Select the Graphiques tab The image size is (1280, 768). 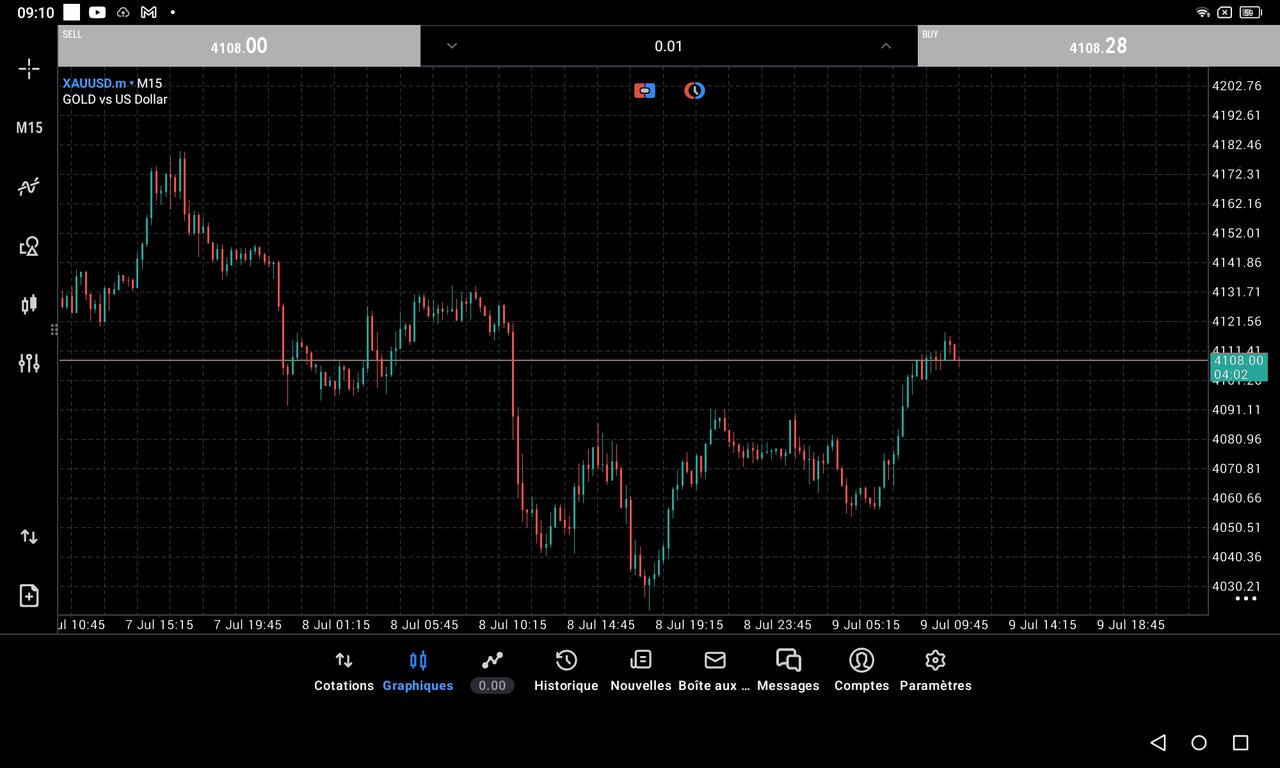[418, 672]
